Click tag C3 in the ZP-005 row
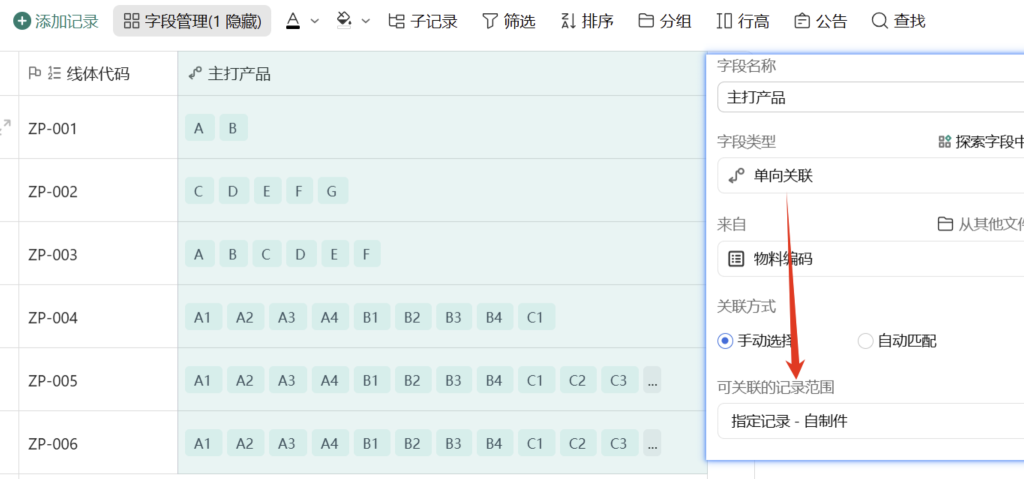1024x479 pixels. click(619, 381)
